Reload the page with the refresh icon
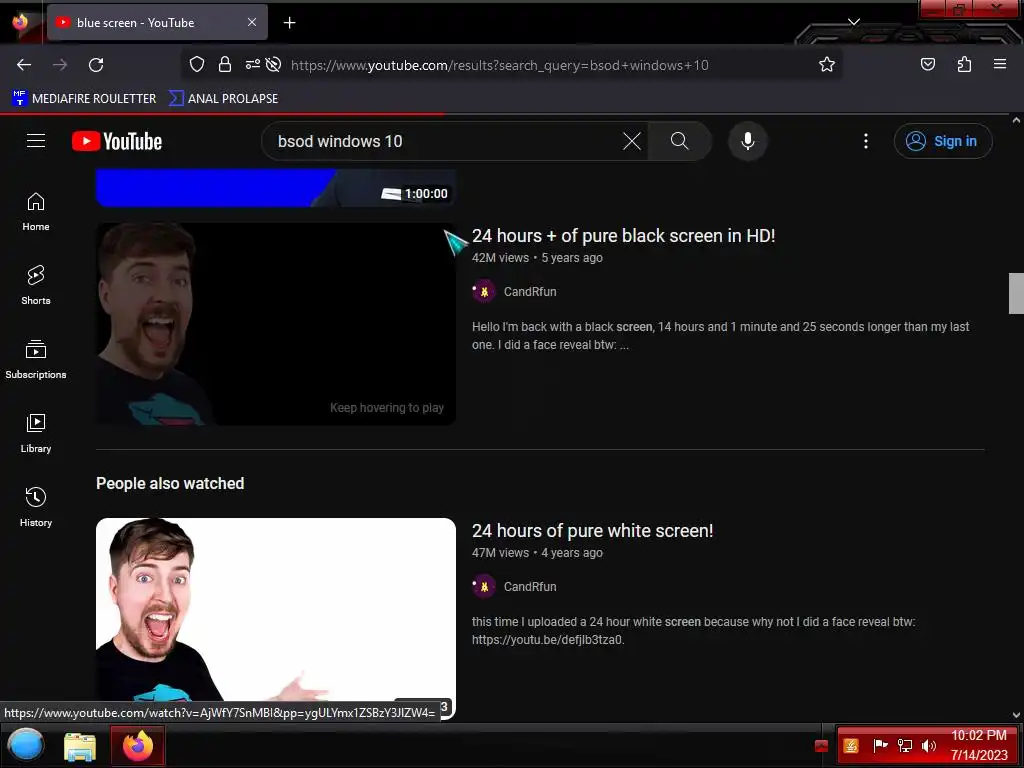This screenshot has height=768, width=1024. [96, 65]
